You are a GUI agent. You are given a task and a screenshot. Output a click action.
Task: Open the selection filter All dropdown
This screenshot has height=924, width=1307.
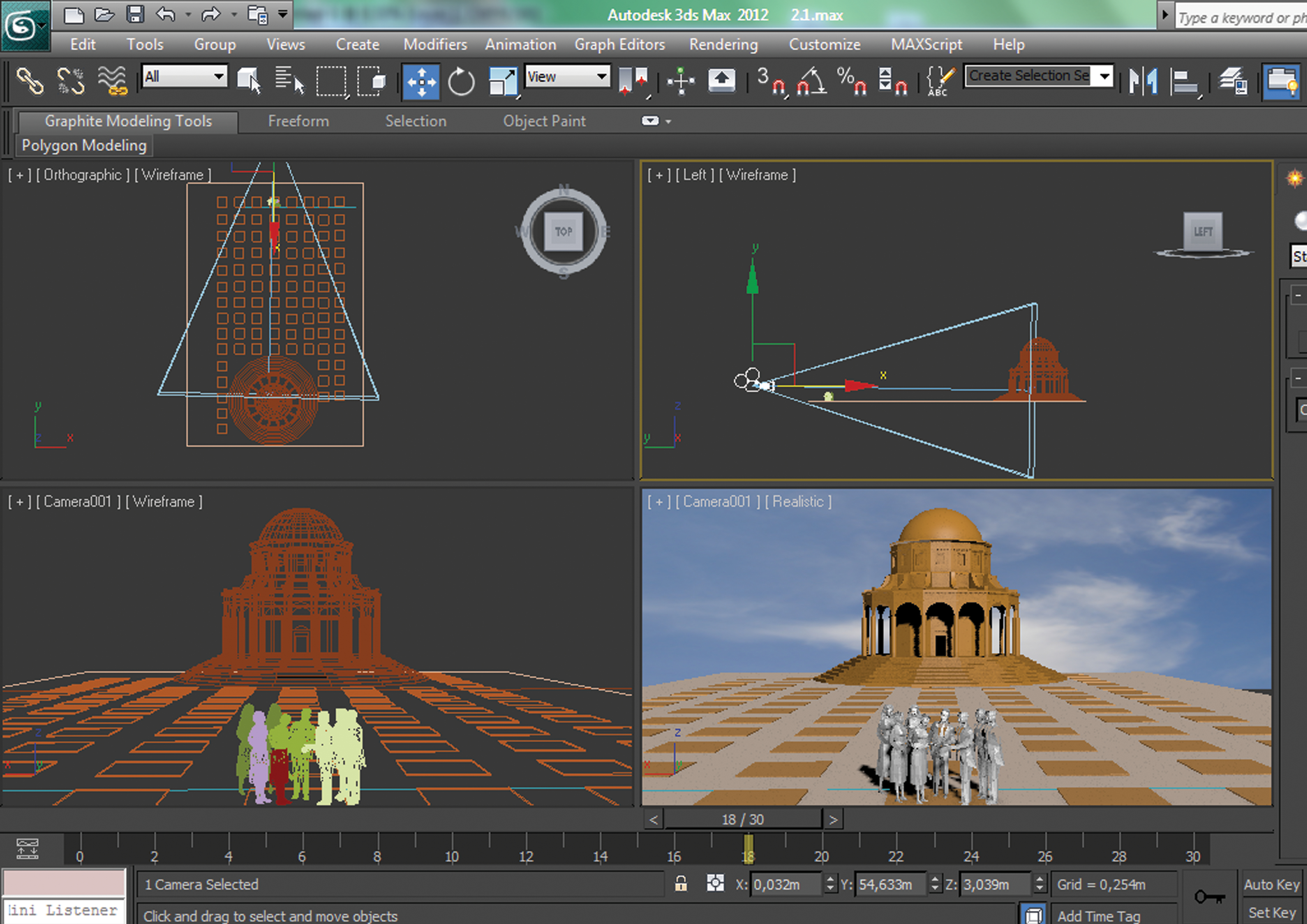coord(184,76)
